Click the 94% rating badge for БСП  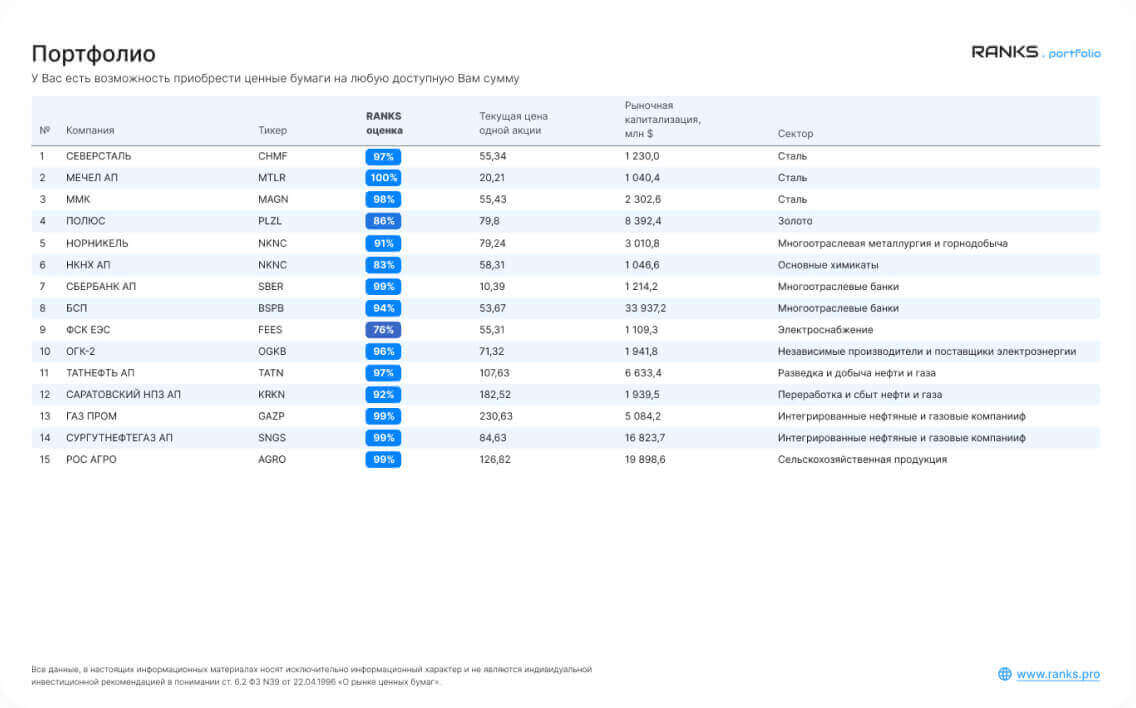coord(383,308)
